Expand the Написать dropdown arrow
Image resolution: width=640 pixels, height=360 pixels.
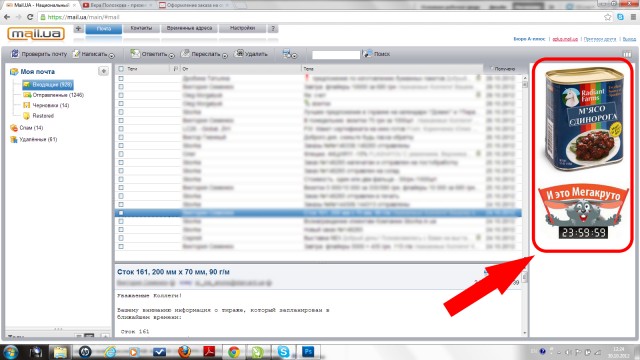[111, 56]
